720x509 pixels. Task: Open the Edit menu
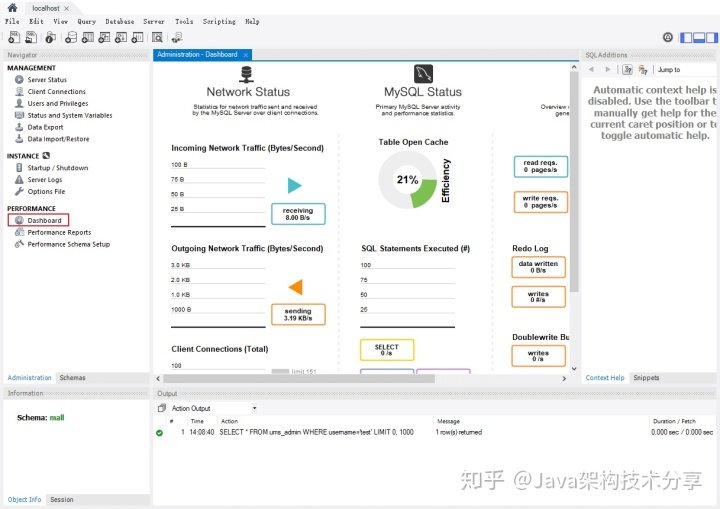coord(36,21)
